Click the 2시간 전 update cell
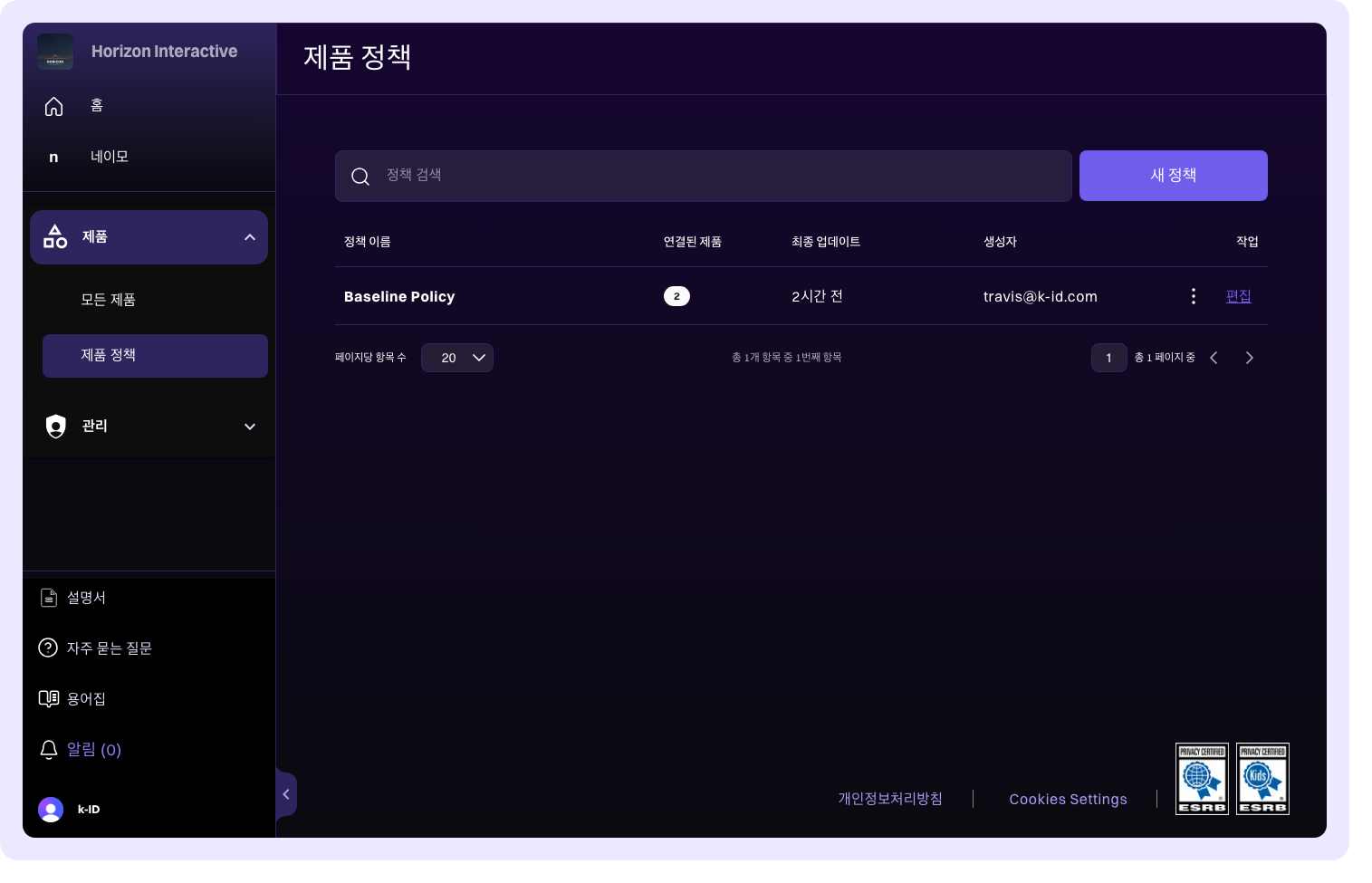 [x=817, y=296]
